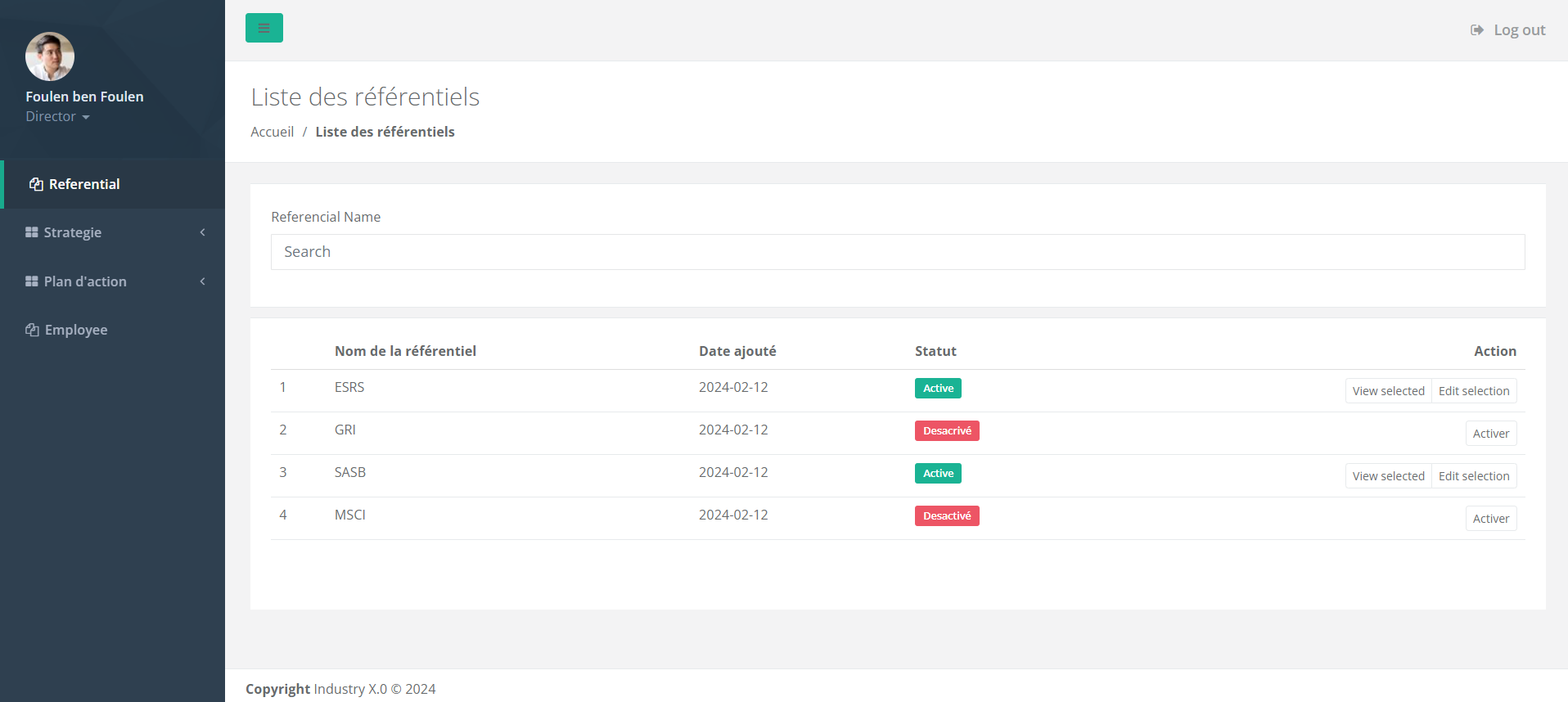Edit selection for the SASB row

(1474, 476)
